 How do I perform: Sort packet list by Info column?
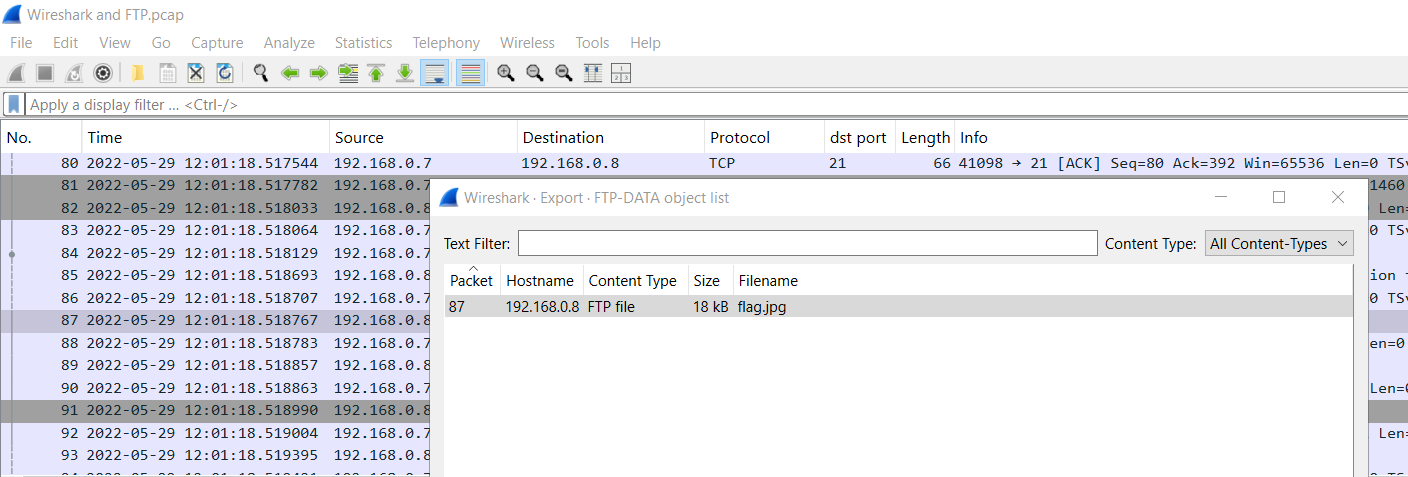coord(1180,138)
